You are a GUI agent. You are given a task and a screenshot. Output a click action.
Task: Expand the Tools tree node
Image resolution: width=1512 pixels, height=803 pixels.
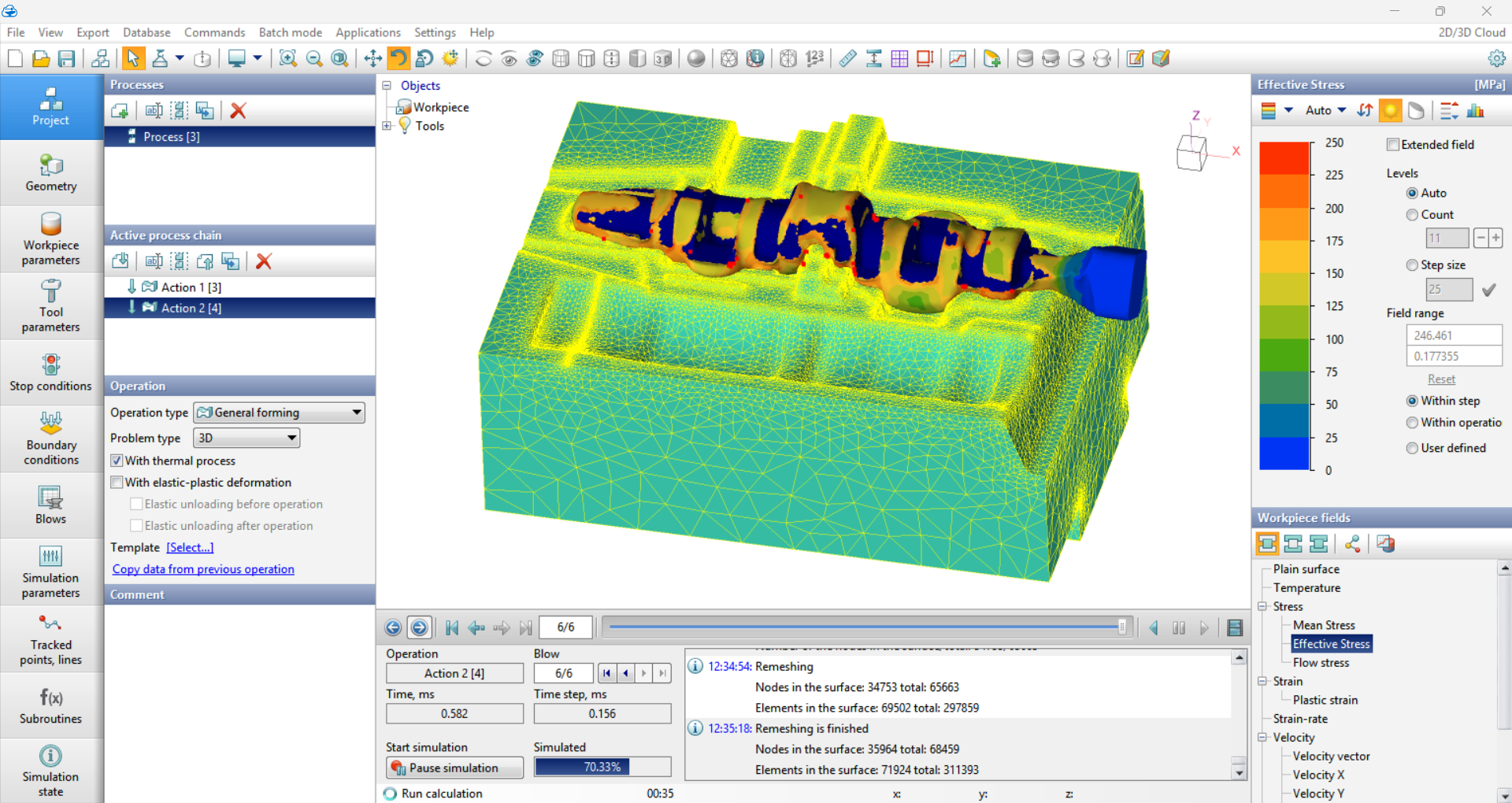(x=387, y=126)
